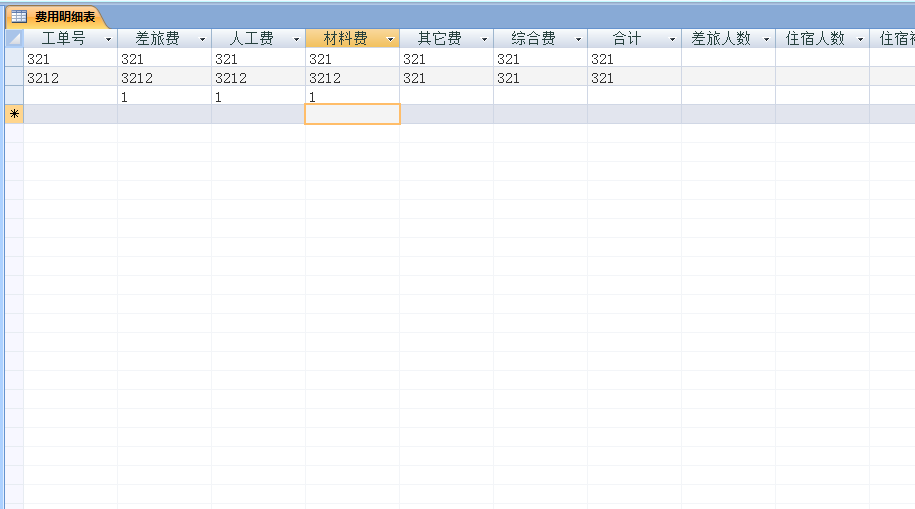Click the select-all corner triangle of datasheet
This screenshot has width=915, height=509.
pos(14,39)
